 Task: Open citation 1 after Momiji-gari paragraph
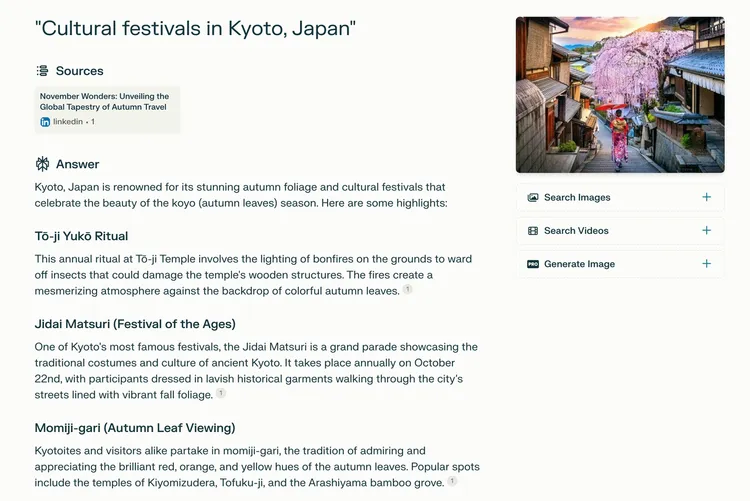452,481
